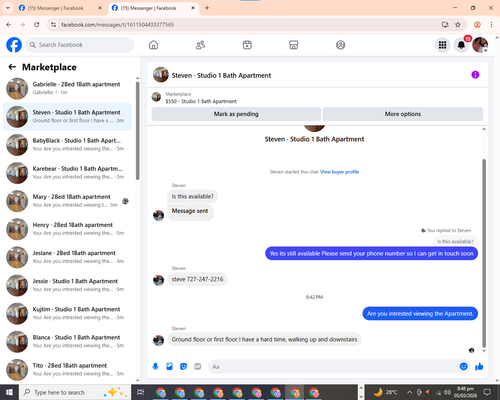This screenshot has width=500, height=400.
Task: Open the weather widget showing 28°C
Action: click(x=385, y=392)
